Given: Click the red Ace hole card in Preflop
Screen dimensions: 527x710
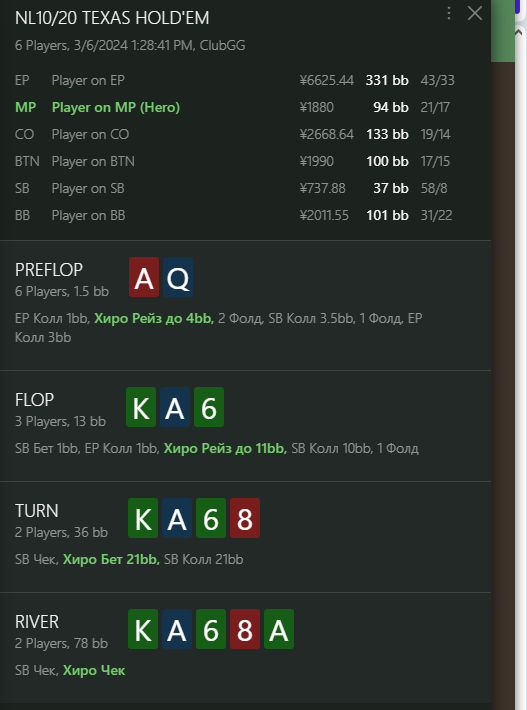Looking at the screenshot, I should [144, 277].
